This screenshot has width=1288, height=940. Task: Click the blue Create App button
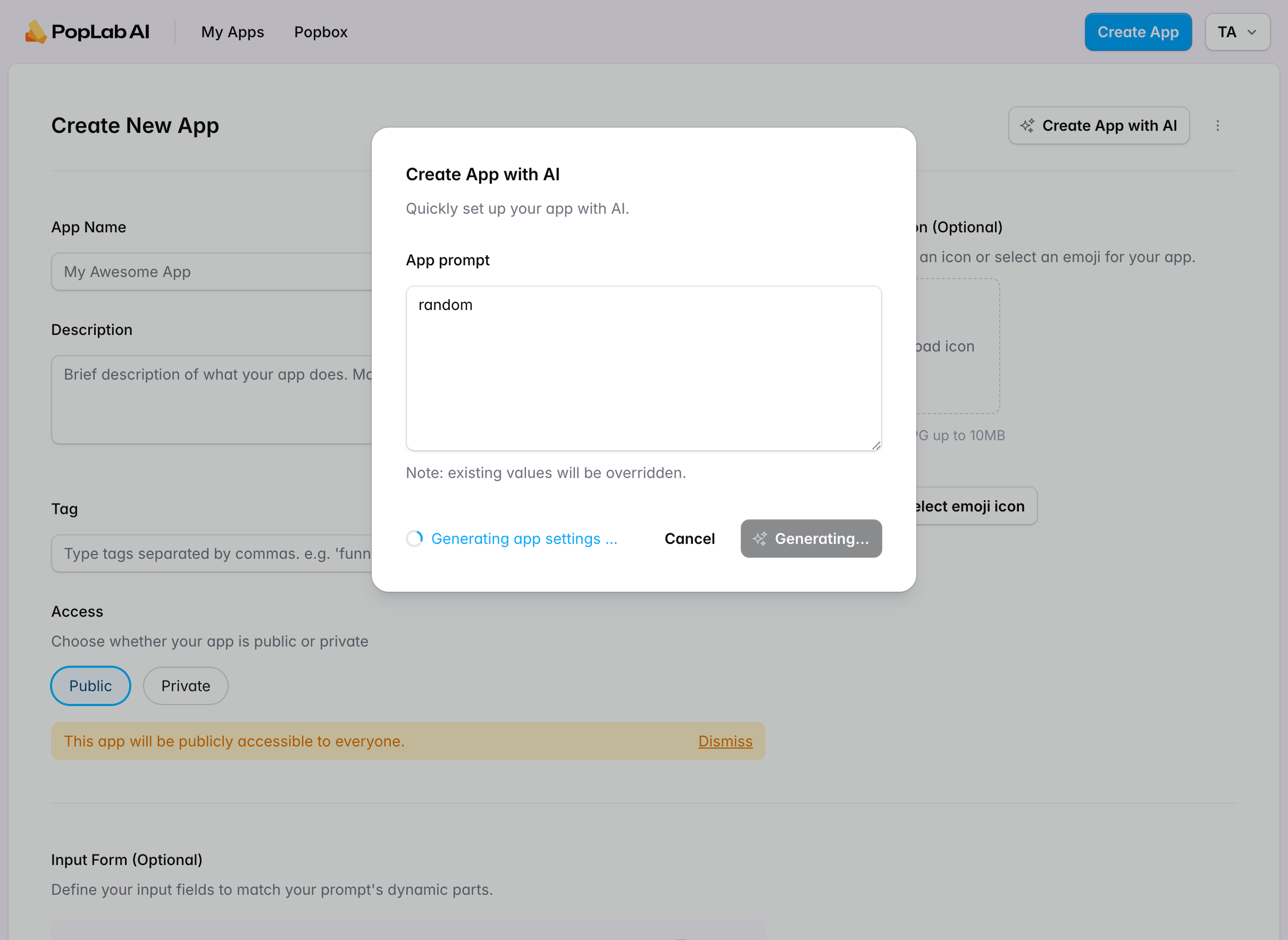1138,32
